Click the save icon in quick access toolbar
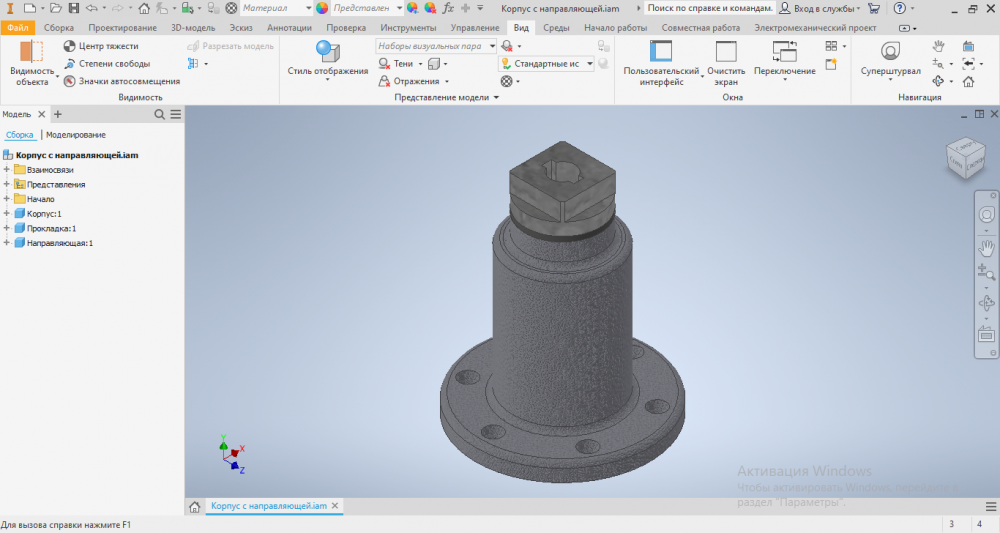This screenshot has height=533, width=1000. [73, 8]
